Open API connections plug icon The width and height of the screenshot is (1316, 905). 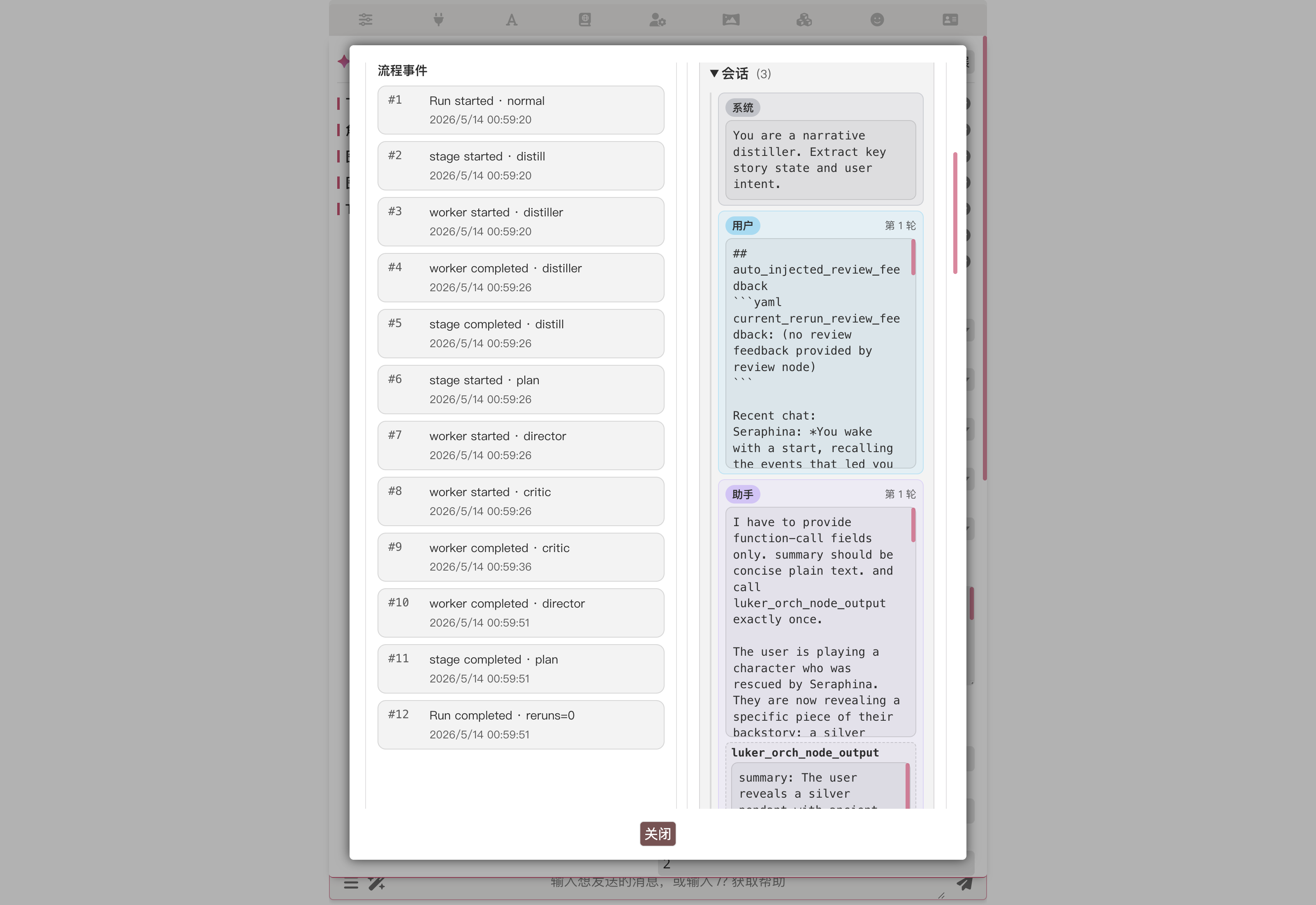pos(439,20)
